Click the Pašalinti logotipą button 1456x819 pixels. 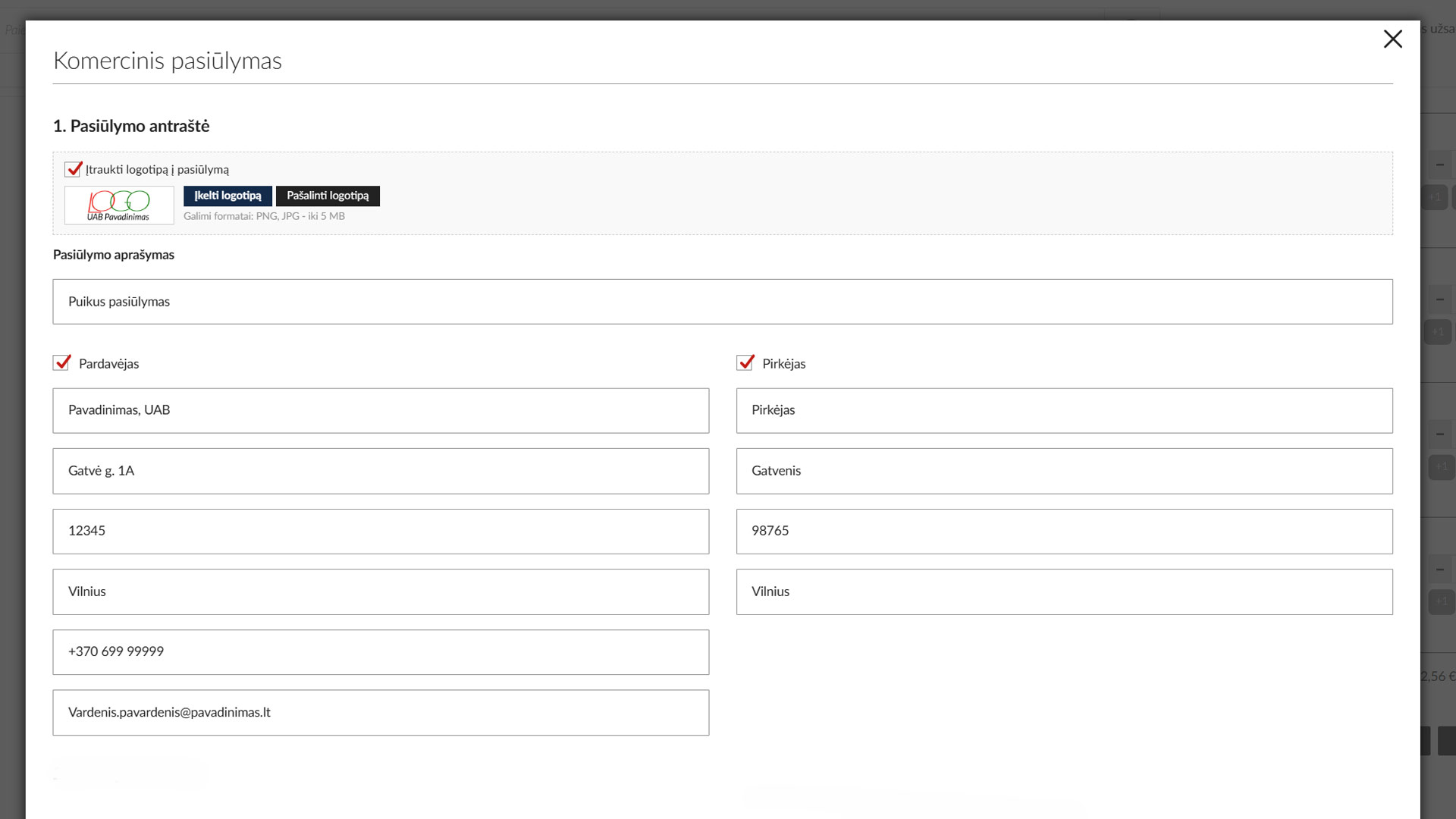[x=328, y=196]
